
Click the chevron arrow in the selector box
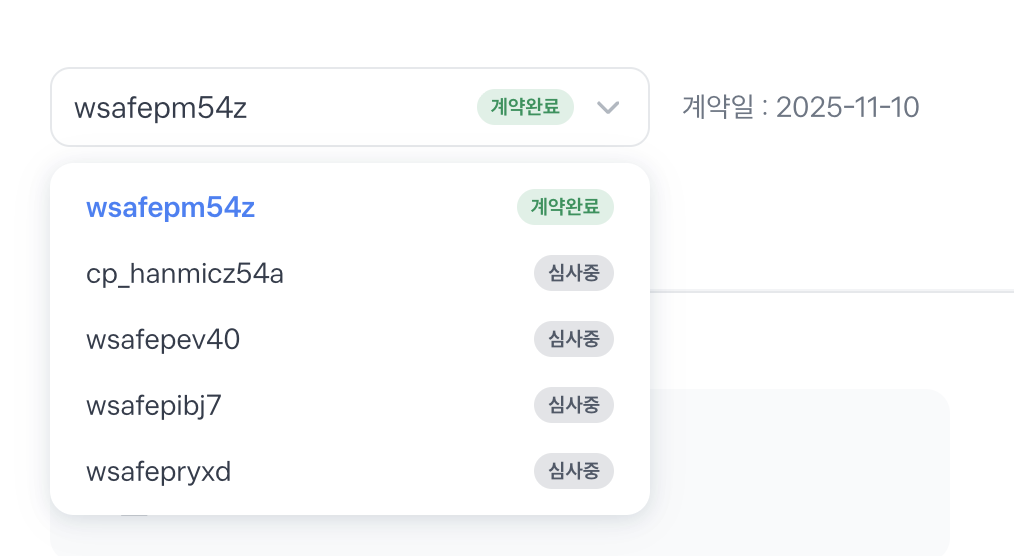point(608,107)
